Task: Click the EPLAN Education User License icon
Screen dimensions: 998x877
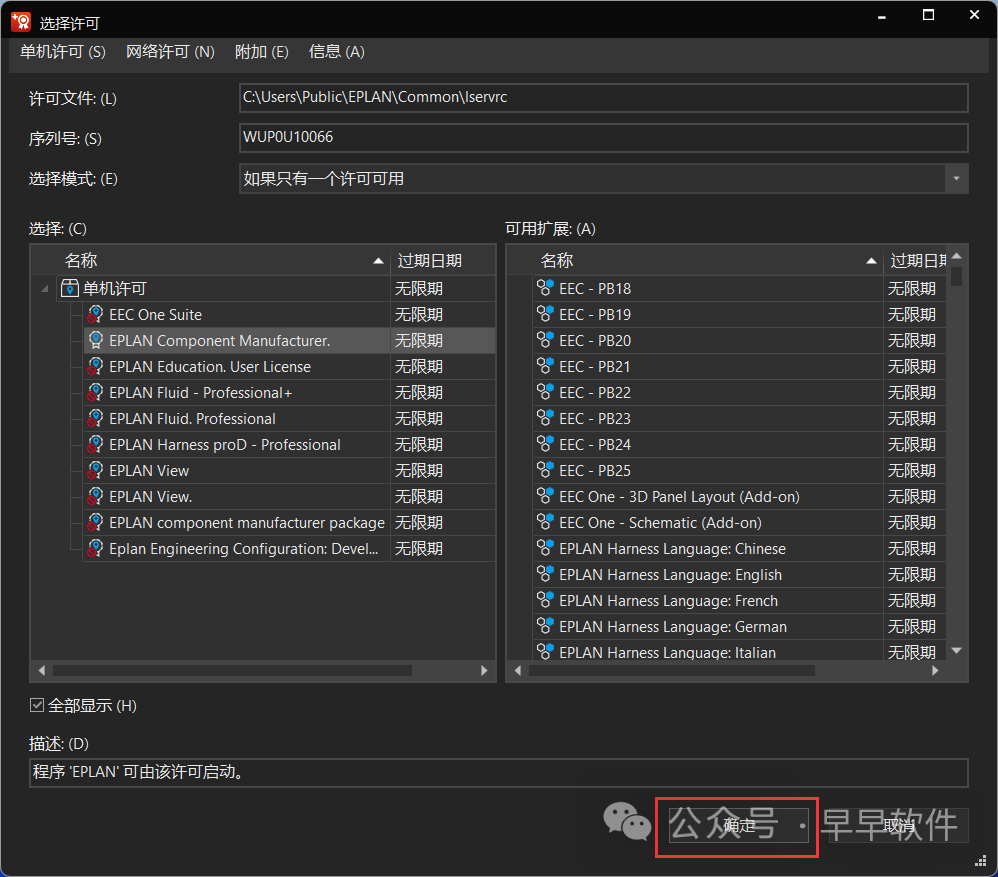Action: pyautogui.click(x=96, y=367)
